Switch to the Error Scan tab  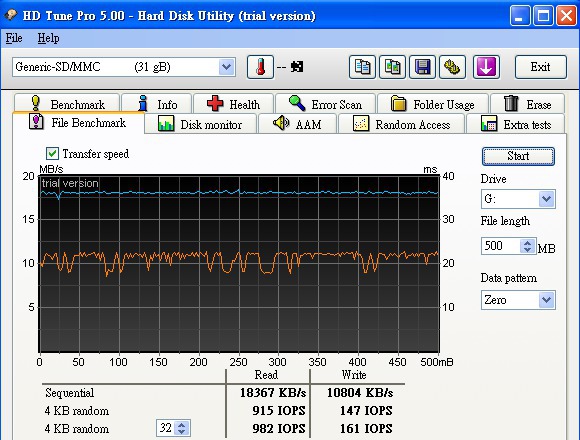coord(325,104)
